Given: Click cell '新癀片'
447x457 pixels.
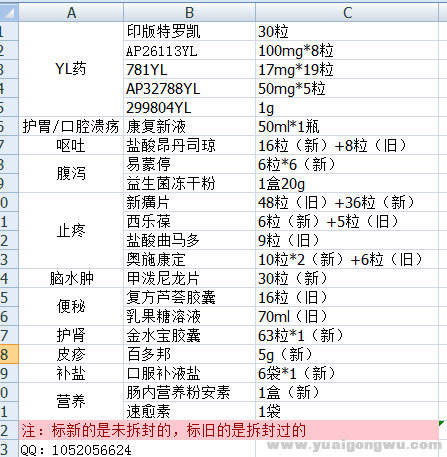Looking at the screenshot, I should [x=189, y=202].
